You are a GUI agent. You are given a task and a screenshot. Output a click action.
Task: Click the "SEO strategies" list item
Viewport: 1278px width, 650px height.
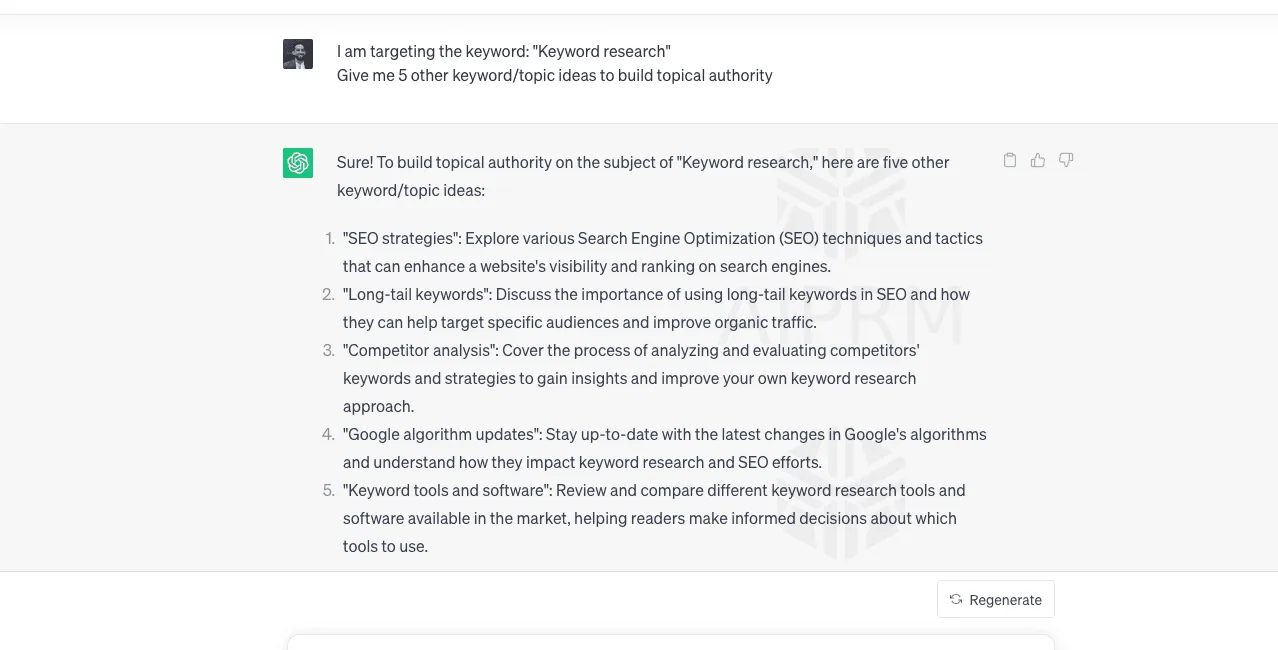coord(662,251)
